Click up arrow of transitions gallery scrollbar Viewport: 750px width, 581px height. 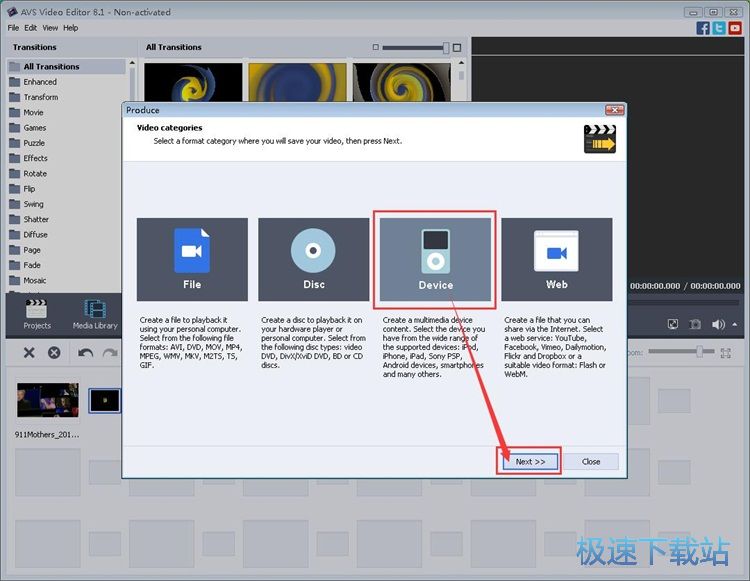pos(461,63)
